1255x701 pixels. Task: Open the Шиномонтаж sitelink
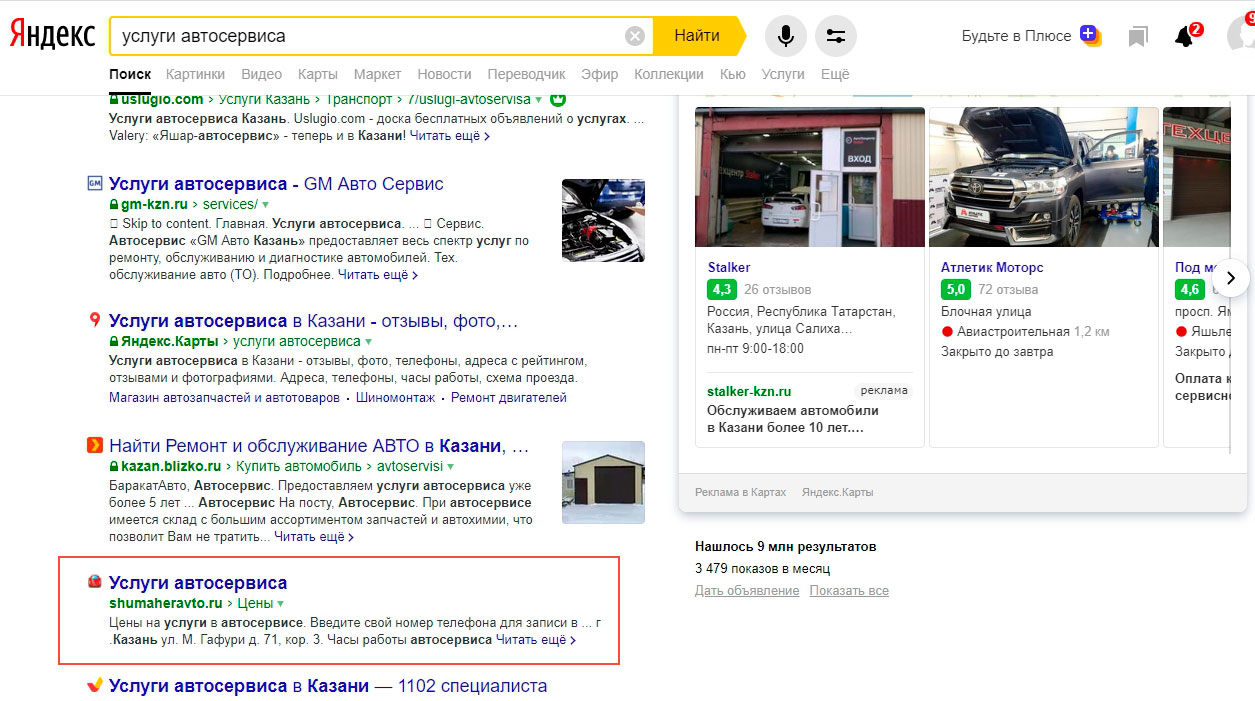click(x=396, y=398)
